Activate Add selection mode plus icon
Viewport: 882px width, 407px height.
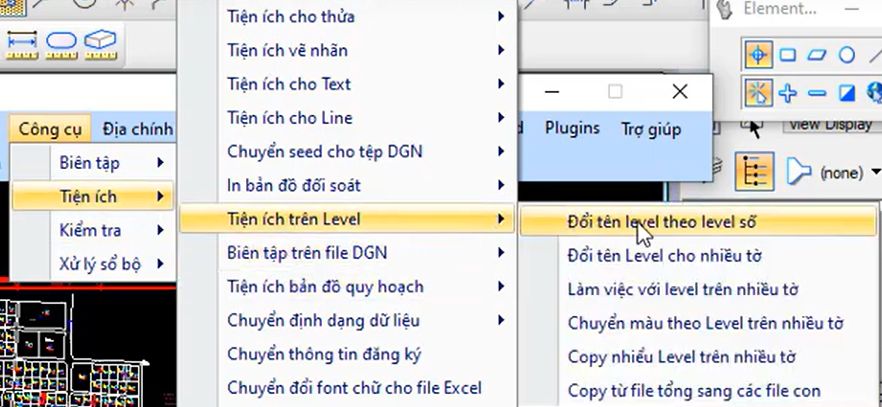(788, 93)
